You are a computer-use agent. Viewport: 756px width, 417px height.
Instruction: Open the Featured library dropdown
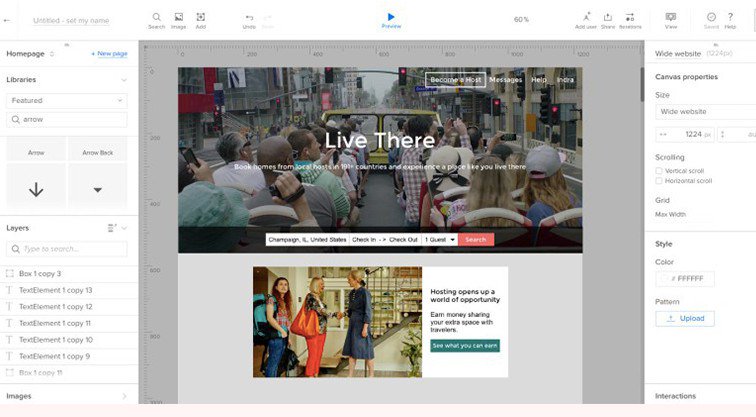click(x=67, y=100)
